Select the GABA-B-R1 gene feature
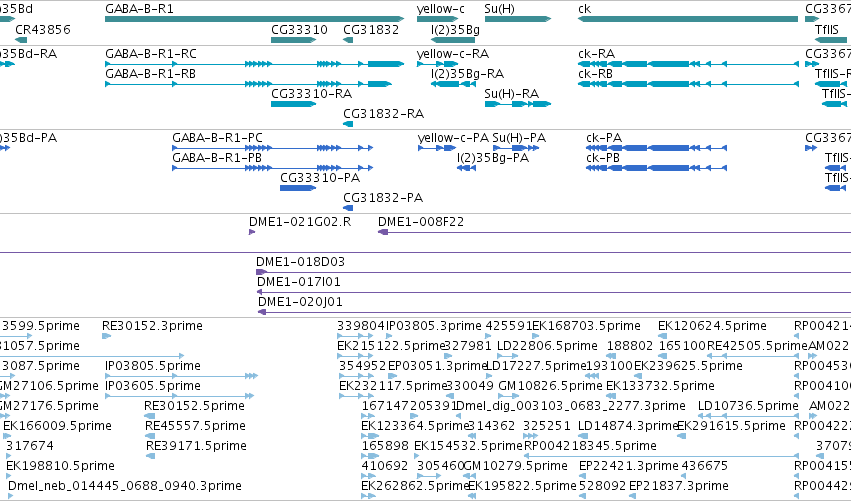Image resolution: width=851 pixels, height=501 pixels. pyautogui.click(x=255, y=19)
